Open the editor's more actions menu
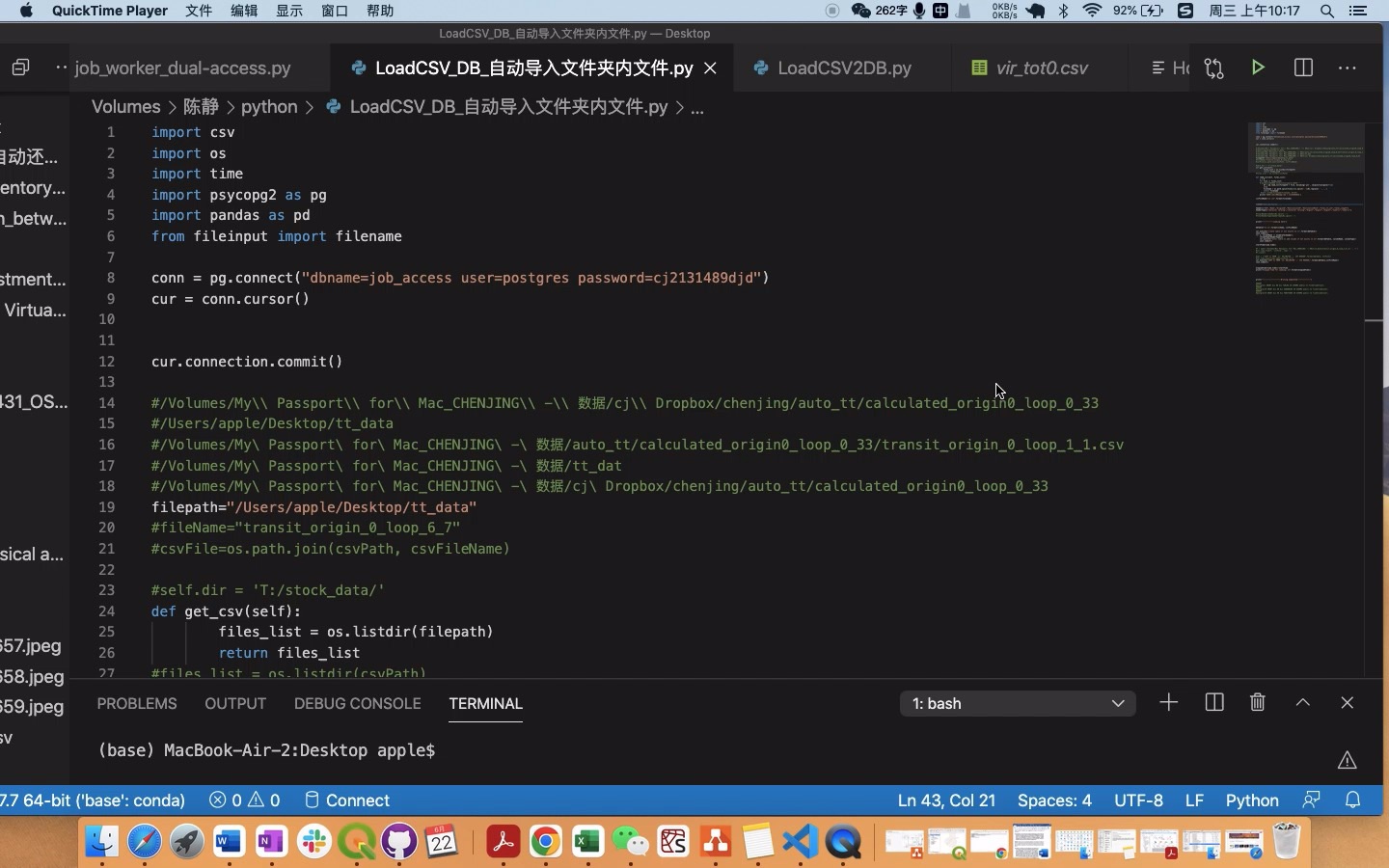Viewport: 1389px width, 868px height. coord(1348,68)
